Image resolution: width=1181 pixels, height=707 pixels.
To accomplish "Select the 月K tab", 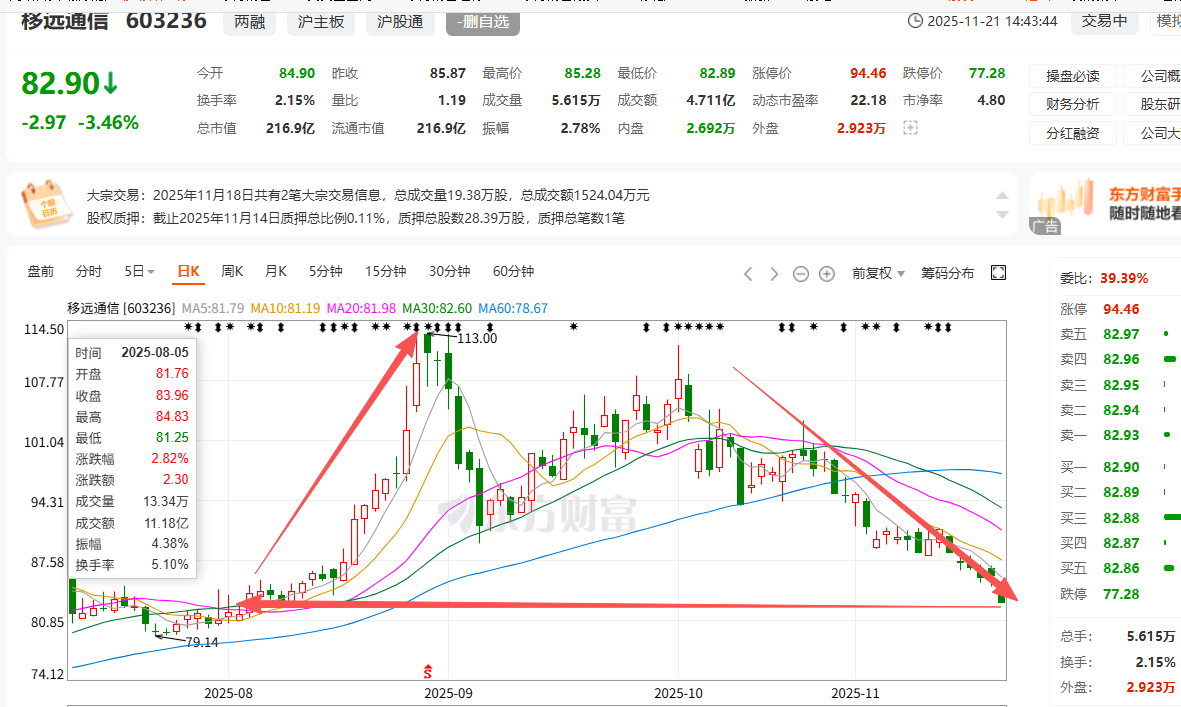I will 276,271.
